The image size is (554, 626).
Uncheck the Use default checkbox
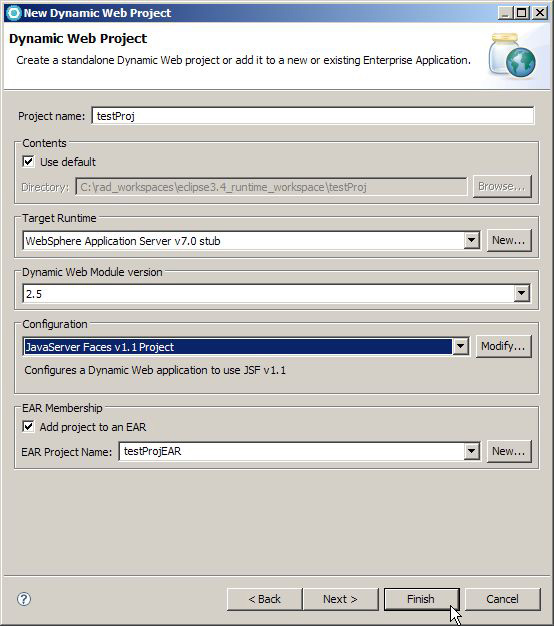coord(28,162)
